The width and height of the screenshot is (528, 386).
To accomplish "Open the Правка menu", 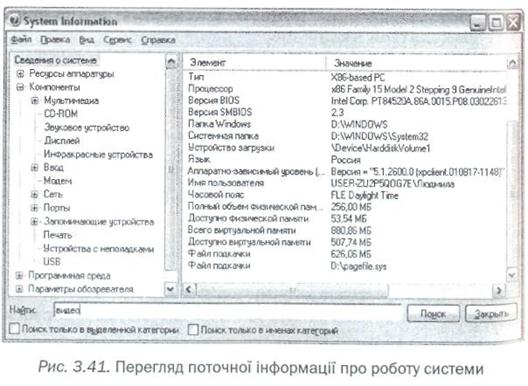I will [x=55, y=40].
